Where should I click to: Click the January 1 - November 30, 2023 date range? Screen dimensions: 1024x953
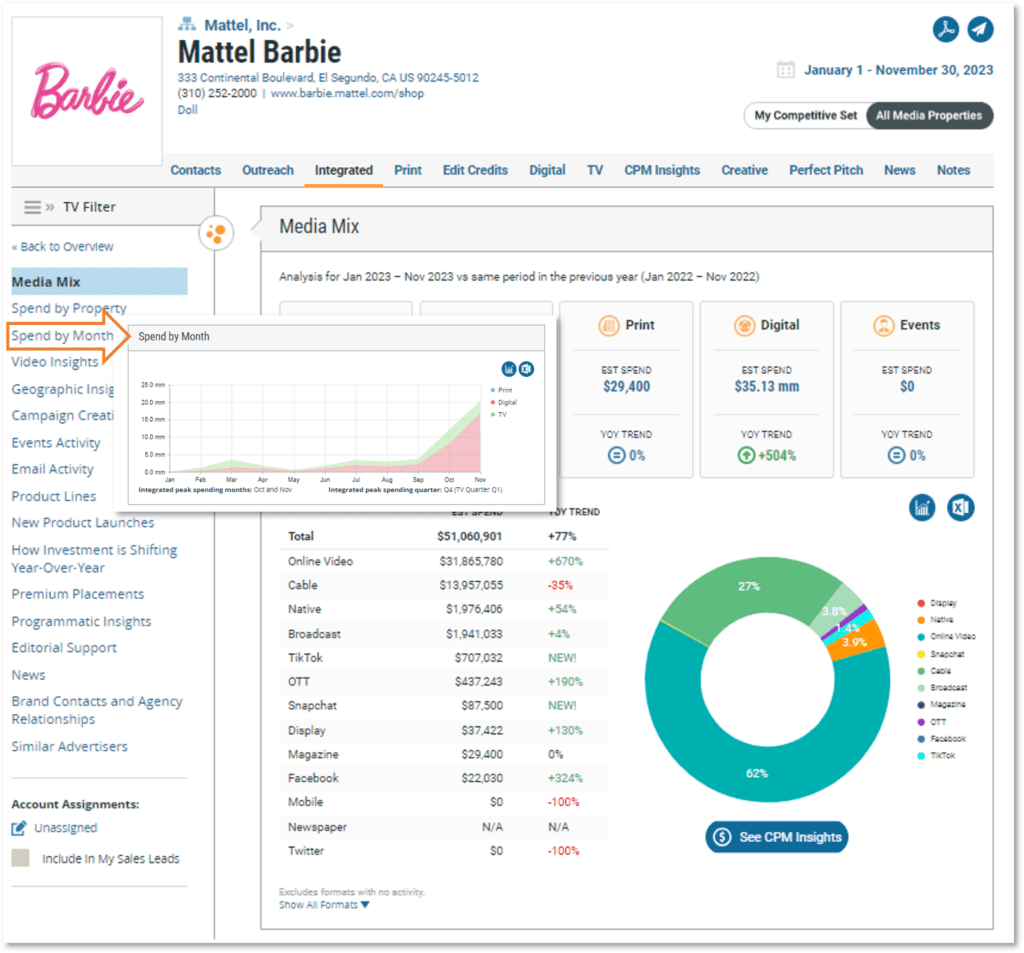coord(898,70)
